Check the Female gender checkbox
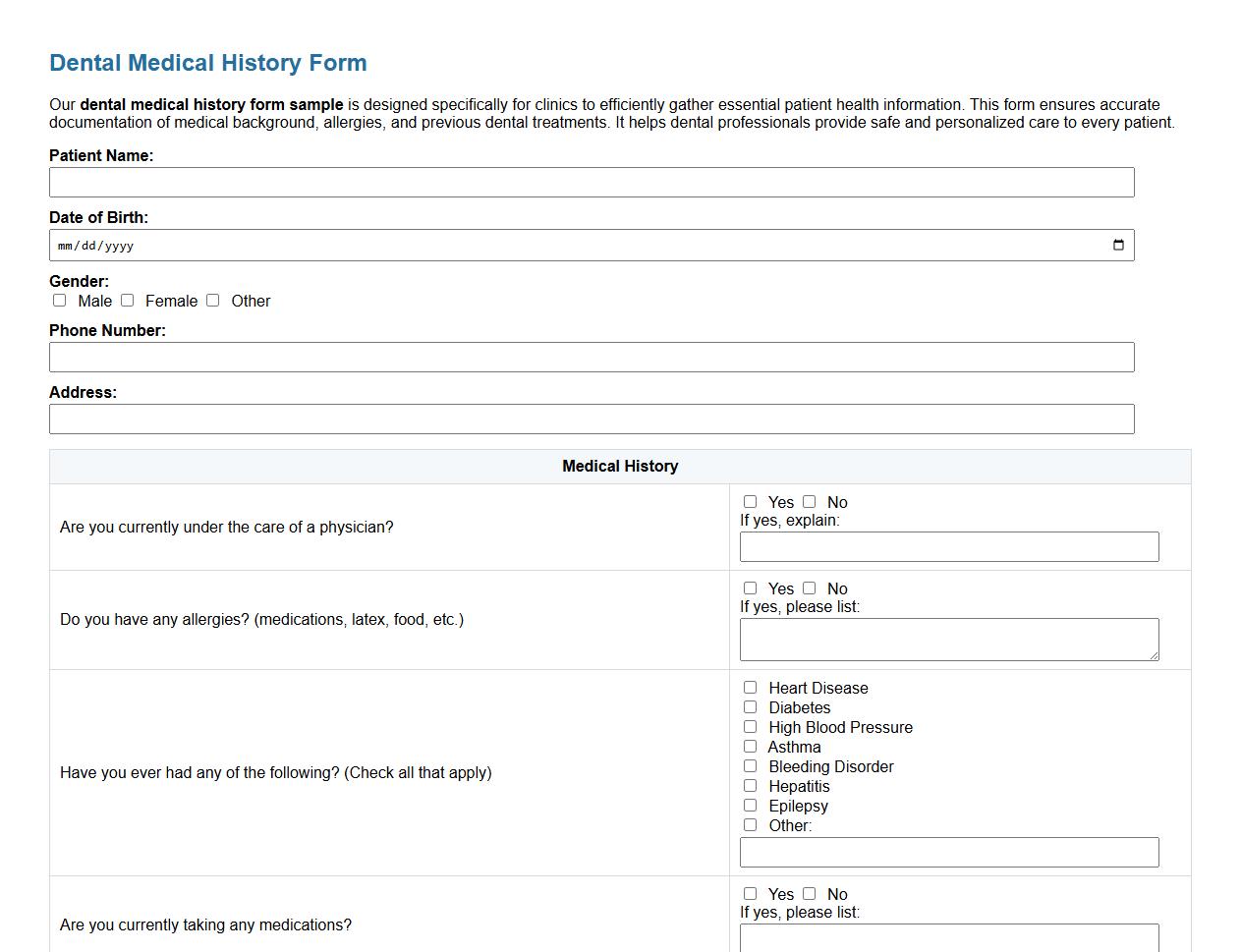The width and height of the screenshot is (1241, 952). [x=127, y=300]
